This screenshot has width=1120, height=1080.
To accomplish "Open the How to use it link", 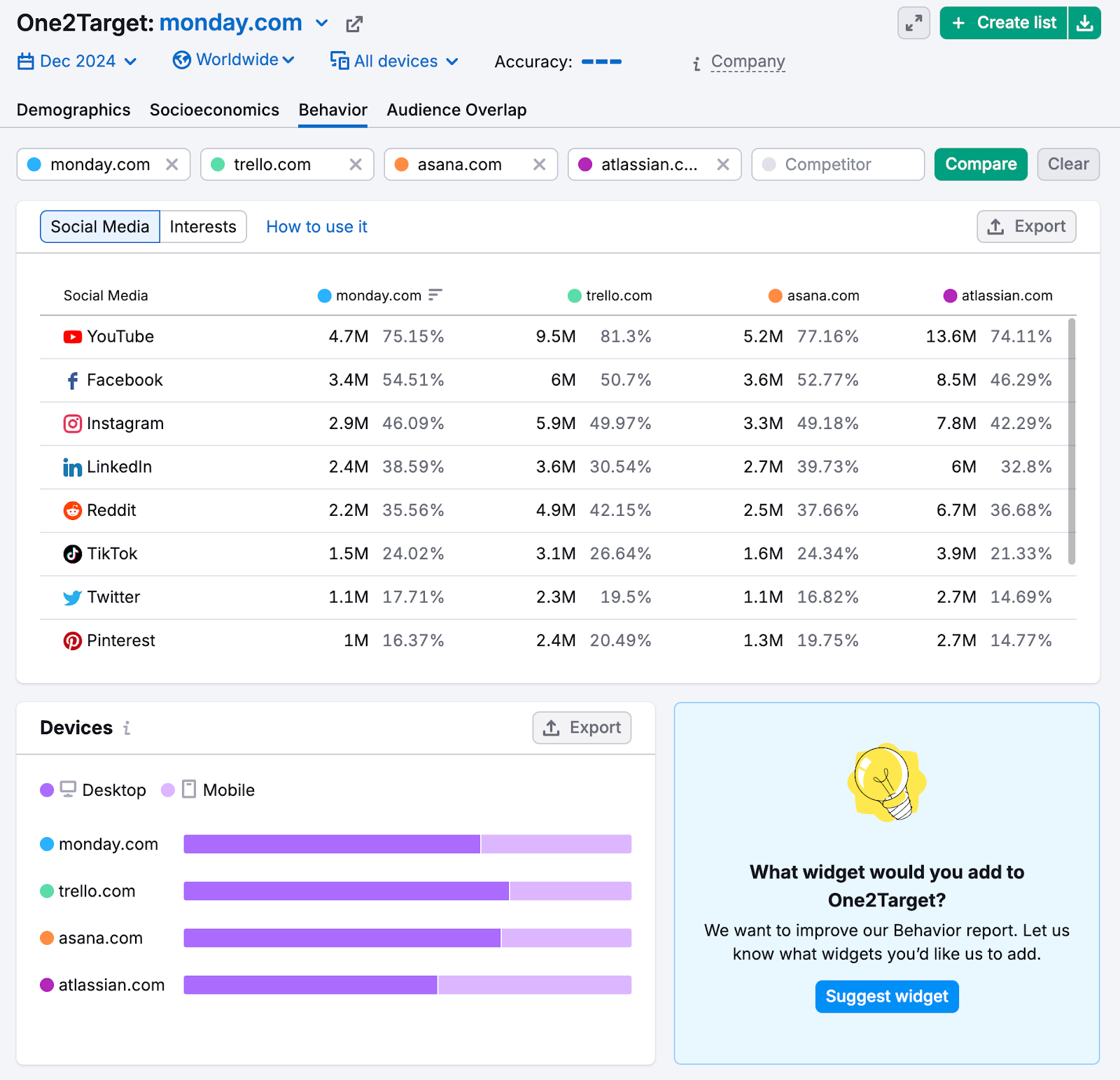I will coord(316,227).
